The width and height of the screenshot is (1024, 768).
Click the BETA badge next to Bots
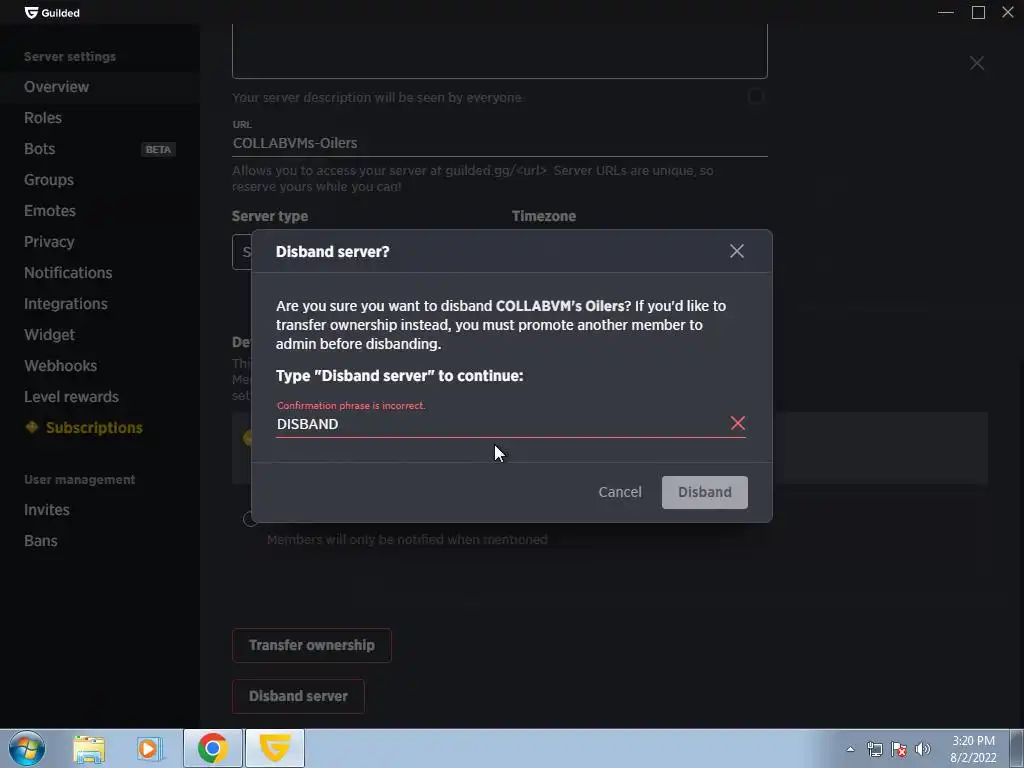(x=158, y=150)
